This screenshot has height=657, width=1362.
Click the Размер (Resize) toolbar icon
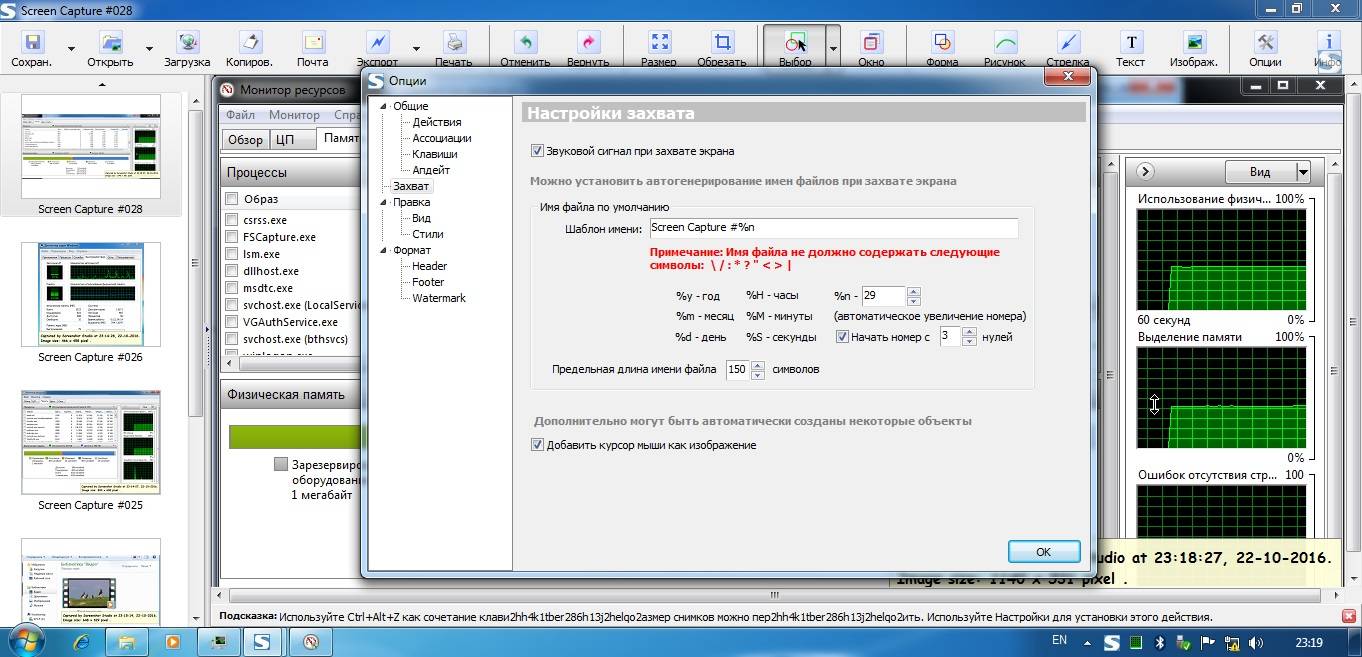coord(658,43)
